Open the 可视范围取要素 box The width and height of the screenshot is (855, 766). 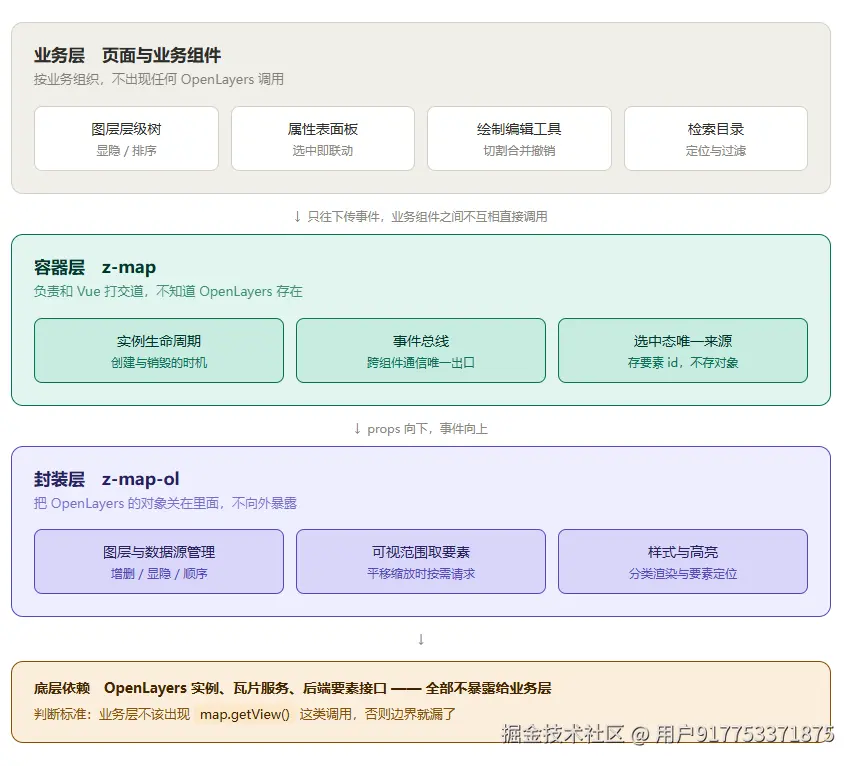421,562
